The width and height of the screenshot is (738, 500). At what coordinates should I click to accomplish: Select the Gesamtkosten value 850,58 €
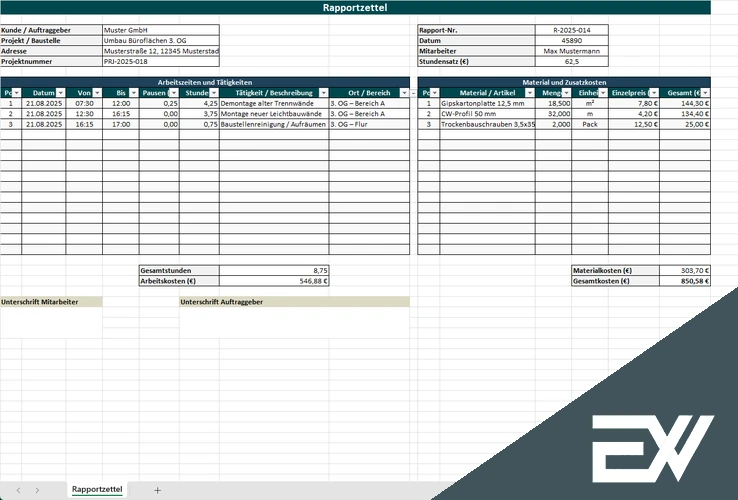tap(685, 281)
